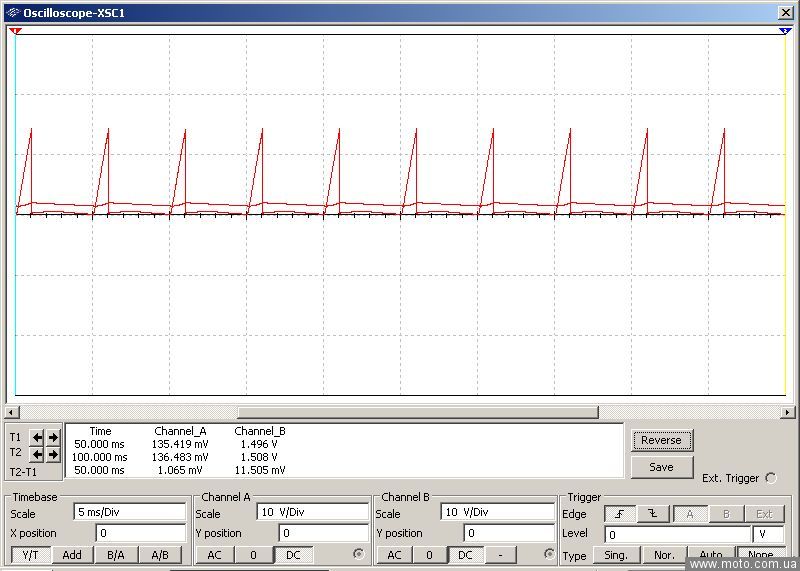Set Channel A coupling to AC
This screenshot has width=800, height=571.
(x=214, y=555)
